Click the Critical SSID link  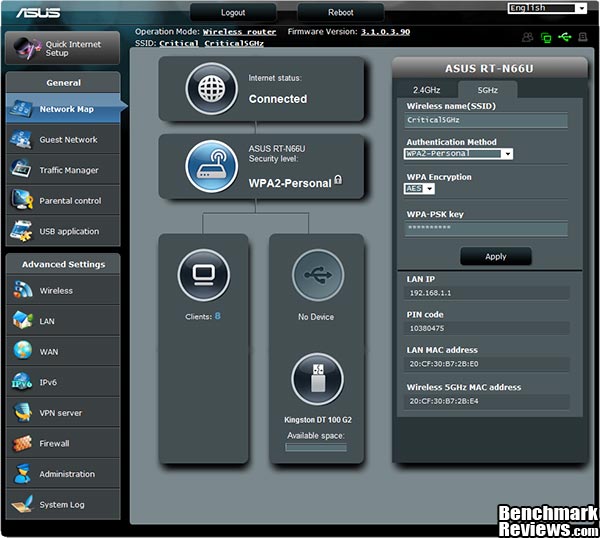[179, 43]
